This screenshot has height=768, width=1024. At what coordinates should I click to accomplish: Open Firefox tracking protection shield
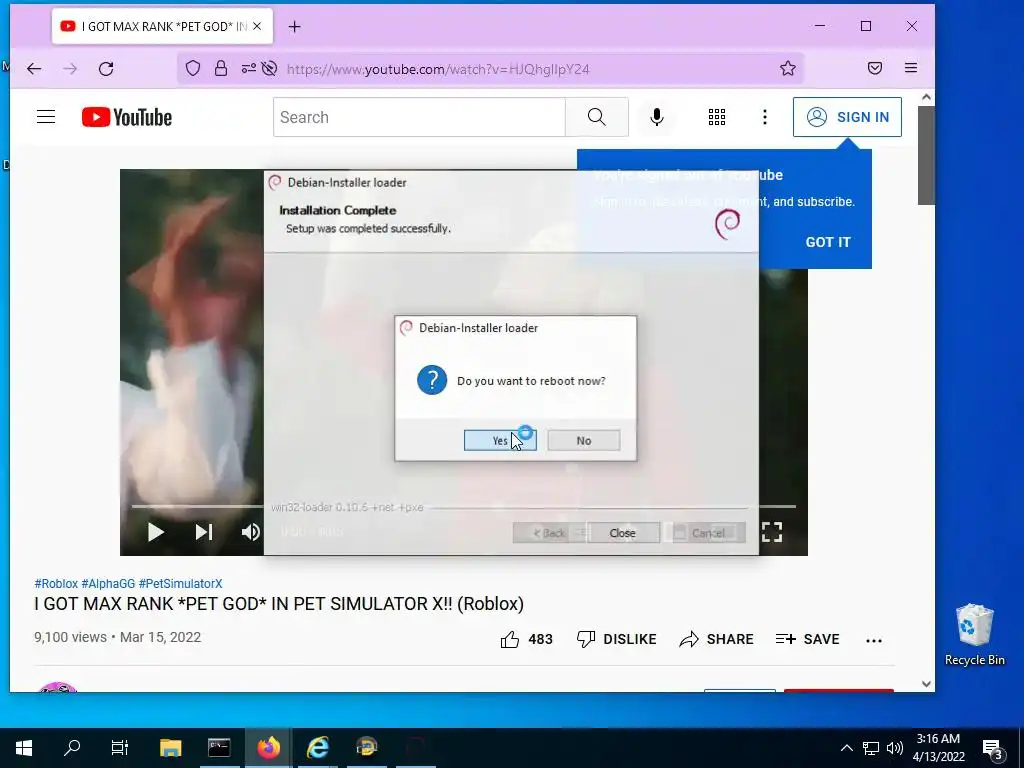click(193, 69)
